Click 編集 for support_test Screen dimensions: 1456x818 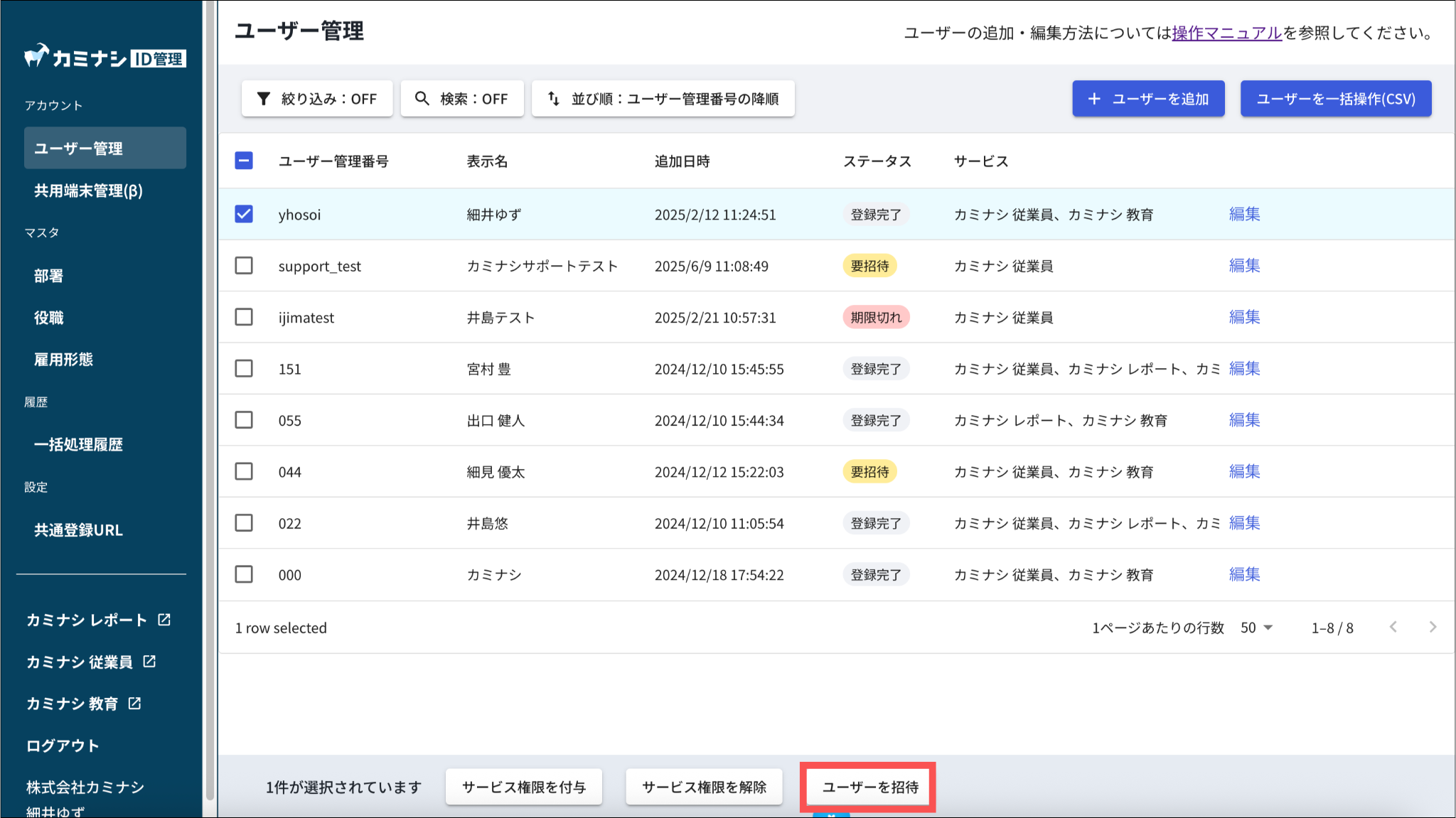point(1245,265)
